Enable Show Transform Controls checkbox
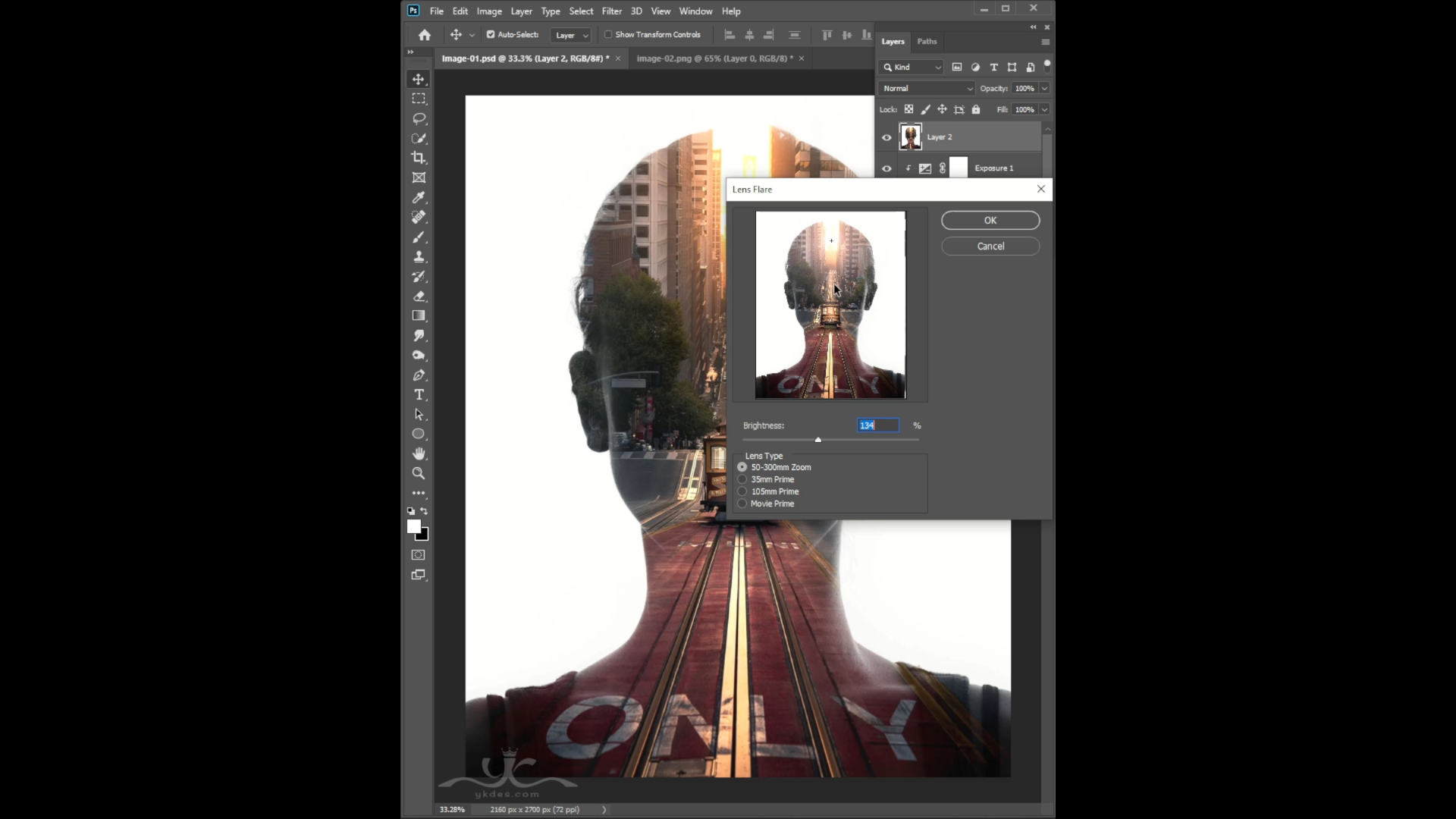 point(608,34)
